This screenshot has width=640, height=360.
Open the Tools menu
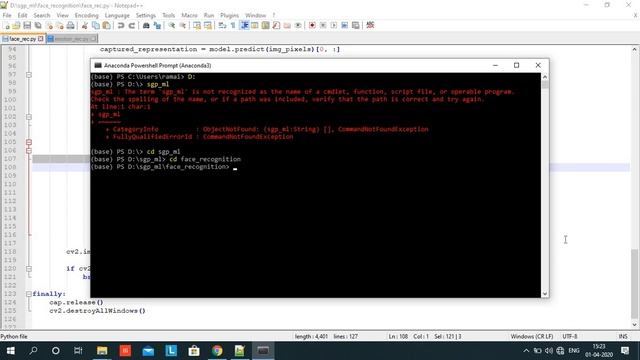coord(169,15)
